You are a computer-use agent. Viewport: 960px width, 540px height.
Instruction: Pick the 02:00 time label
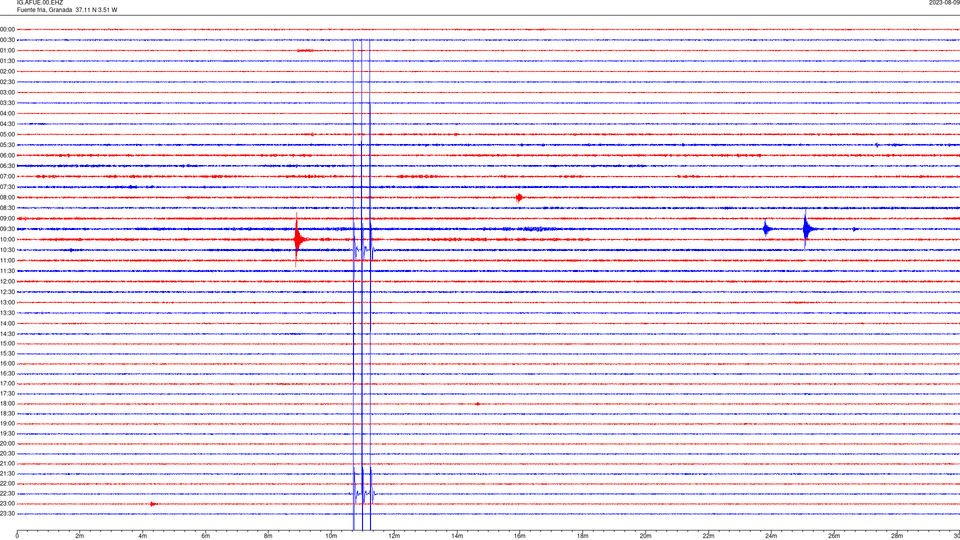click(x=7, y=72)
